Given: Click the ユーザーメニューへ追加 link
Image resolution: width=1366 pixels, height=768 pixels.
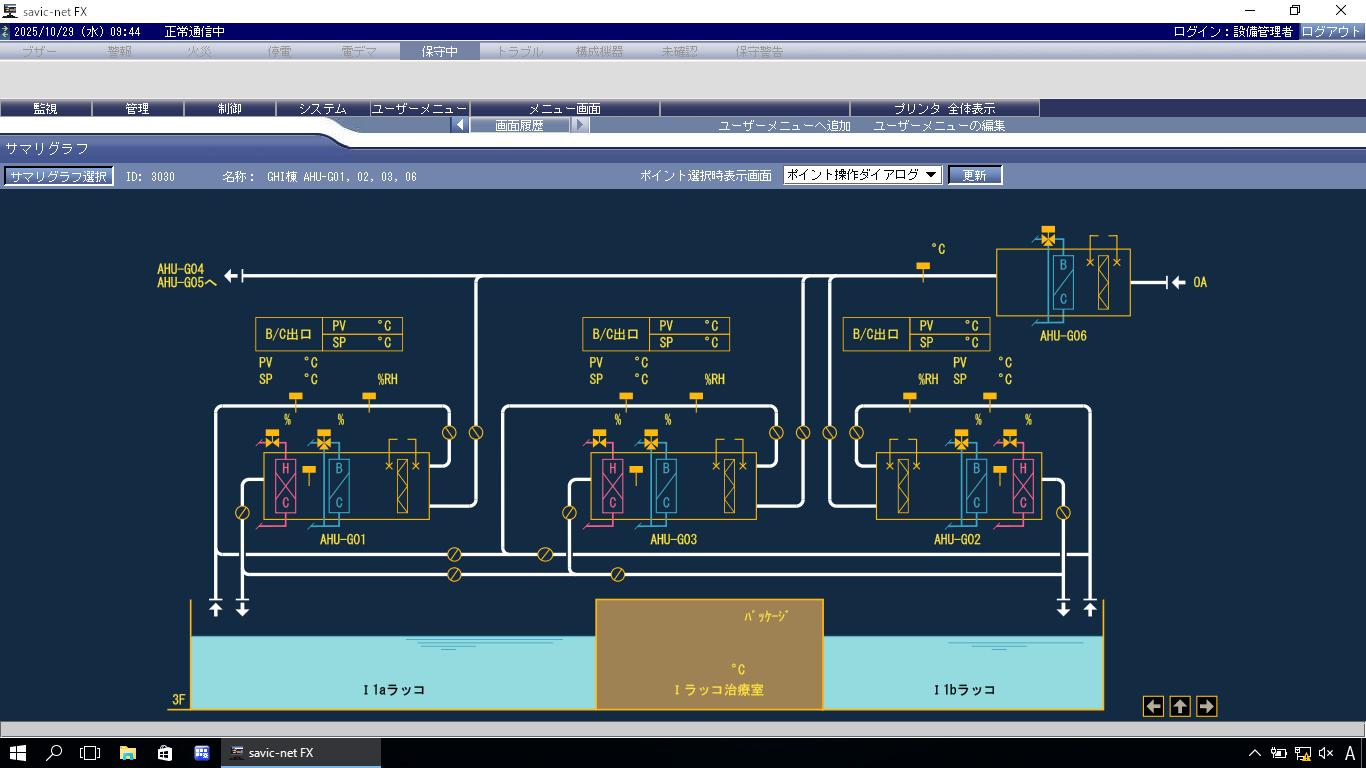Looking at the screenshot, I should (x=784, y=126).
